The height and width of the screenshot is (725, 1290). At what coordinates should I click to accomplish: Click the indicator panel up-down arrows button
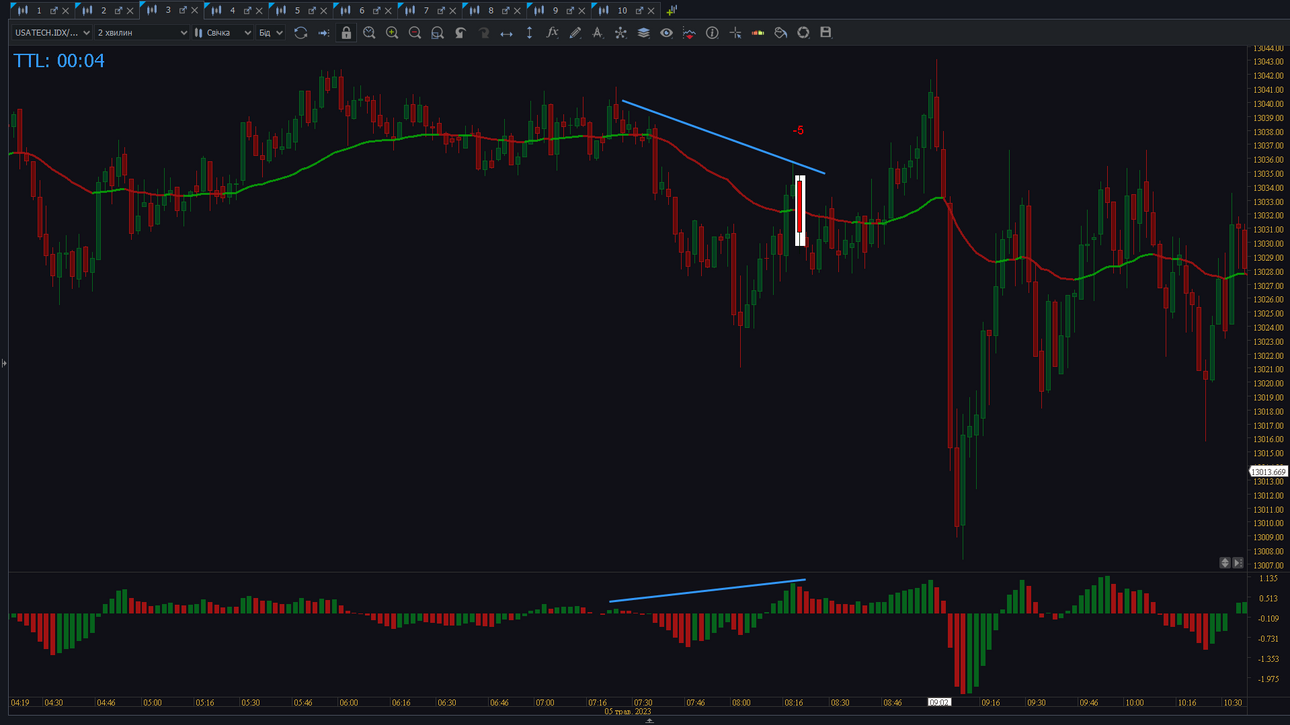[1224, 563]
